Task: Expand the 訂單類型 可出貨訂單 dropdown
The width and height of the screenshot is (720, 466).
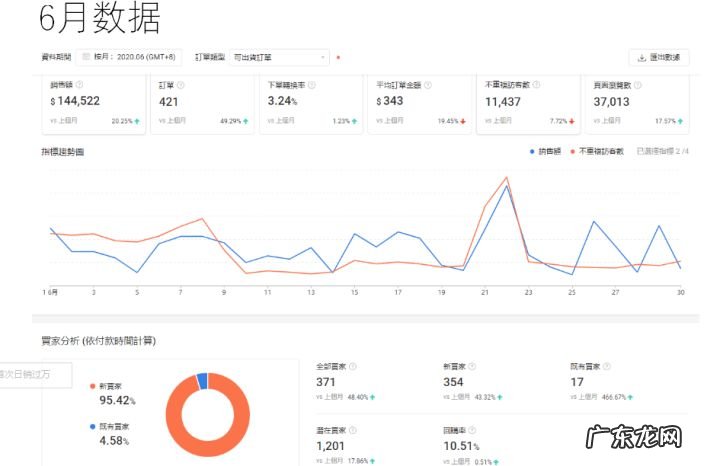Action: [279, 57]
